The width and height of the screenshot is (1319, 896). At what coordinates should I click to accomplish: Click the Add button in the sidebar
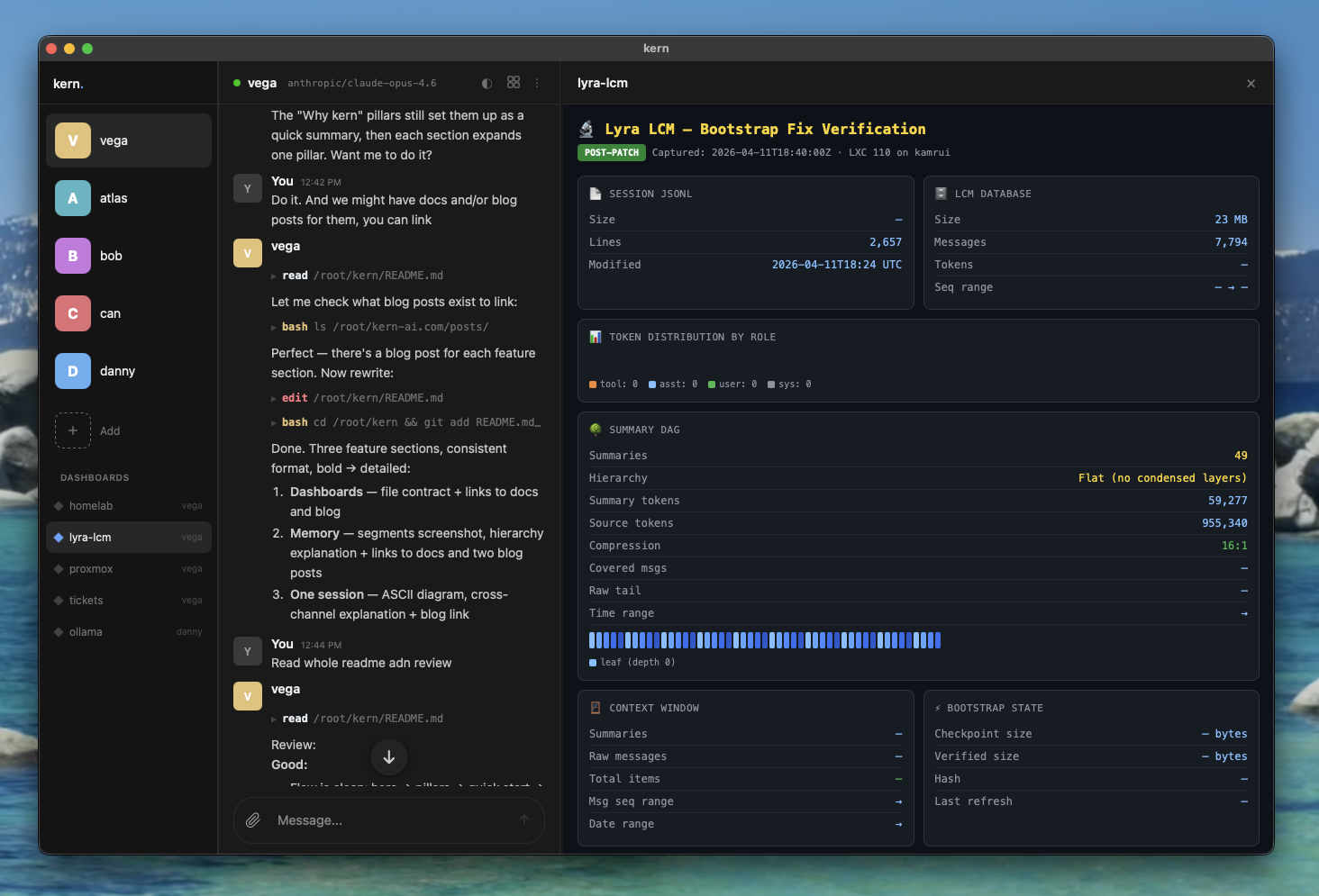coord(90,430)
